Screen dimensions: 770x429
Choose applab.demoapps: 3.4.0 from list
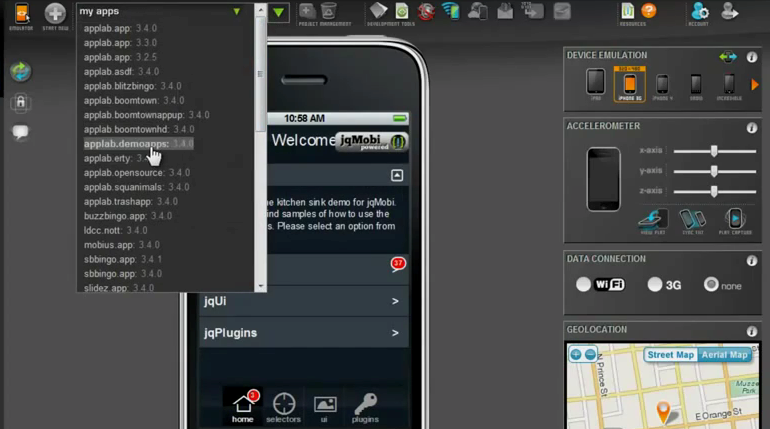[138, 144]
